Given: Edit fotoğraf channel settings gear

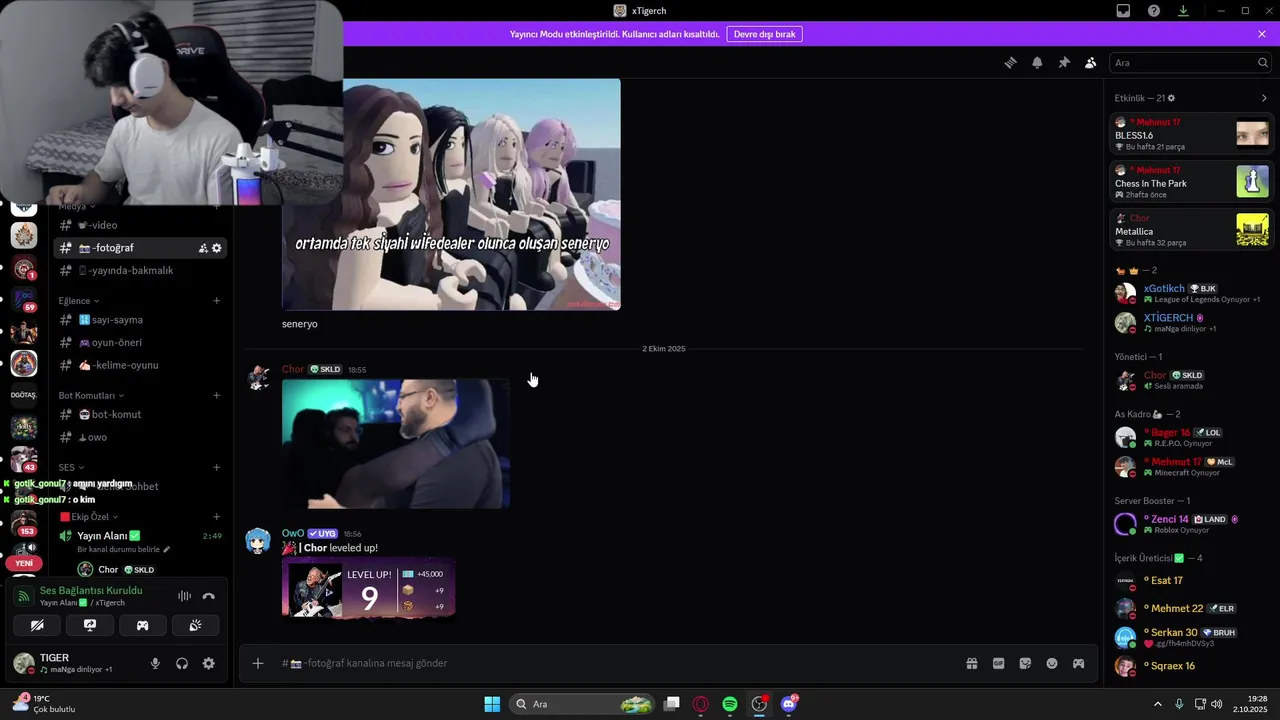Looking at the screenshot, I should [x=217, y=248].
